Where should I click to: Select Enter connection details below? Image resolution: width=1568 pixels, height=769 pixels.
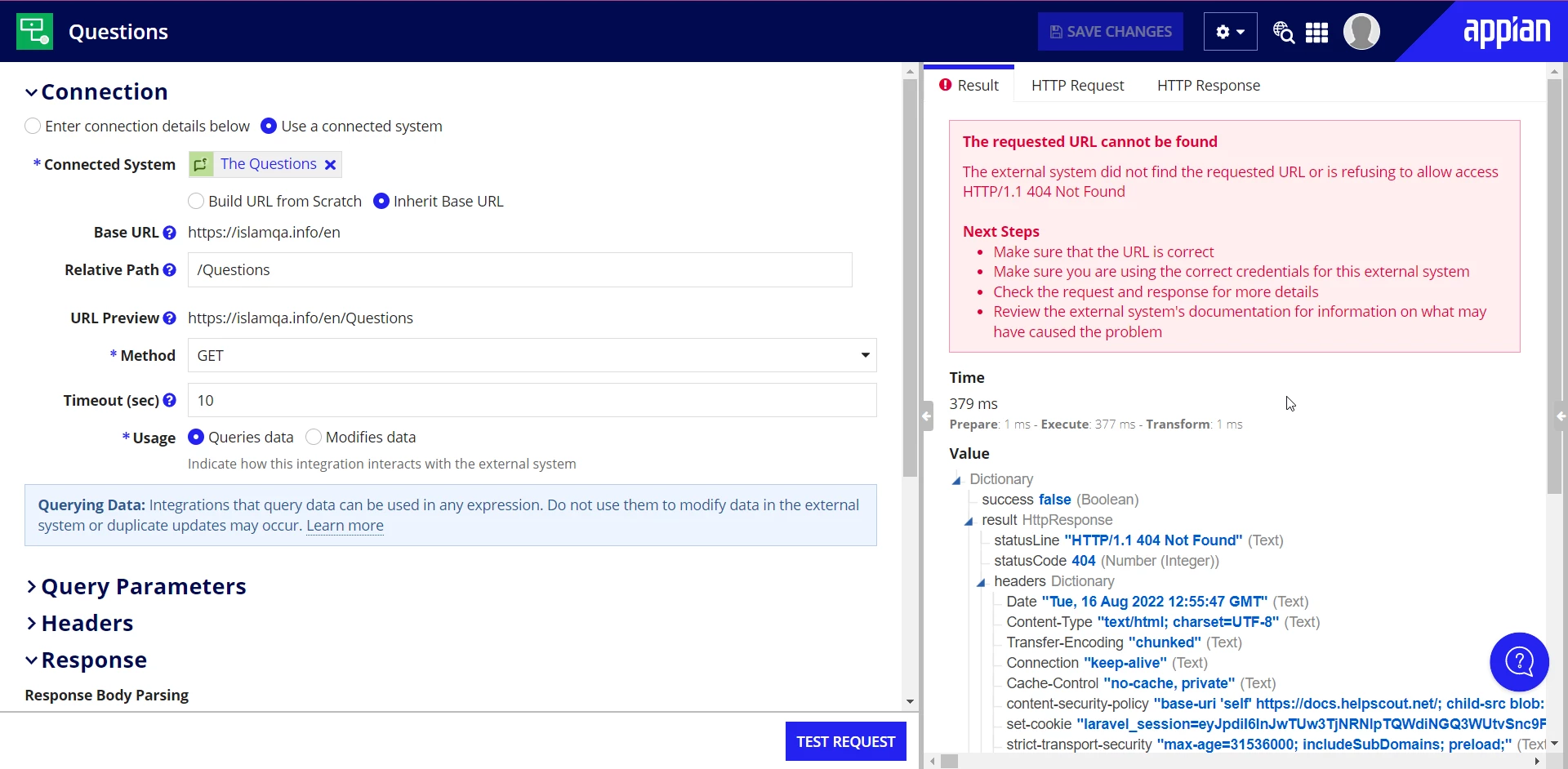33,127
